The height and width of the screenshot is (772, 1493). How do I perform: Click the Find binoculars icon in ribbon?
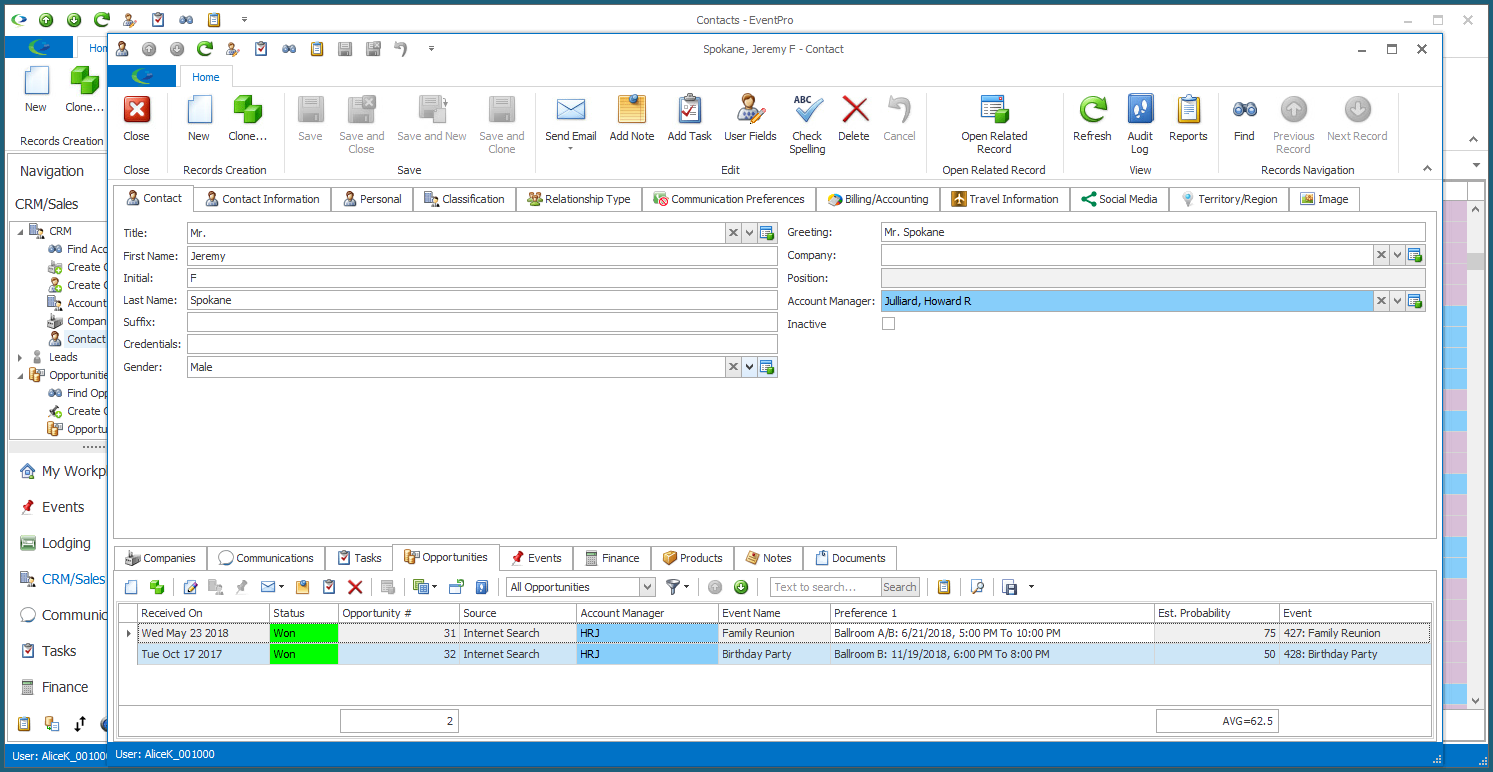pyautogui.click(x=1244, y=110)
